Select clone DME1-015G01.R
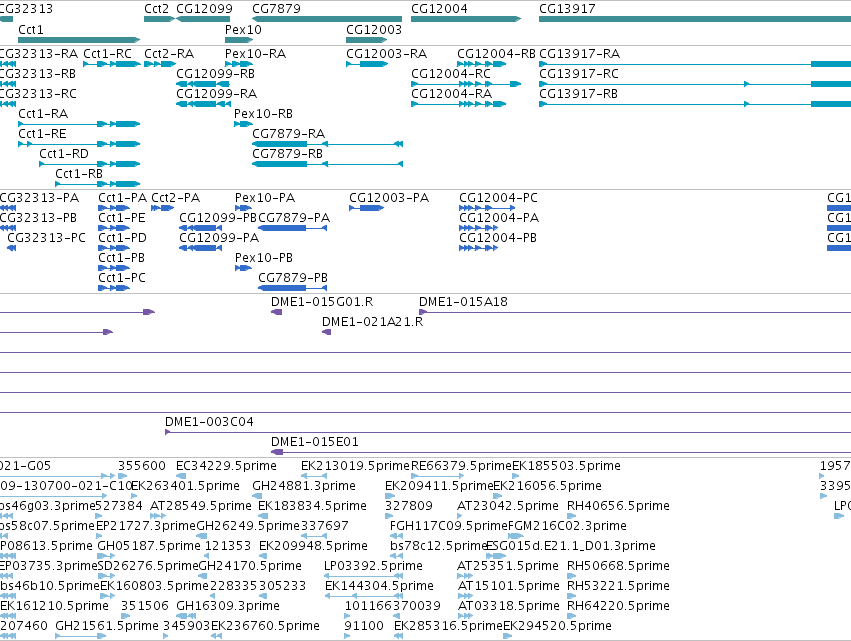Image resolution: width=851 pixels, height=641 pixels. (x=276, y=312)
